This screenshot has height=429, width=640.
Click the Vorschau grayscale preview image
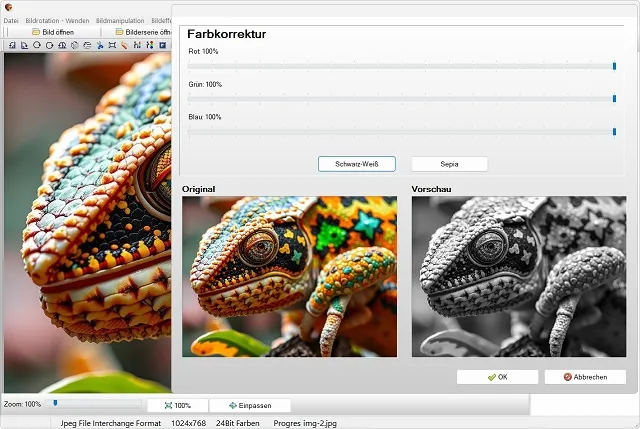coord(519,277)
